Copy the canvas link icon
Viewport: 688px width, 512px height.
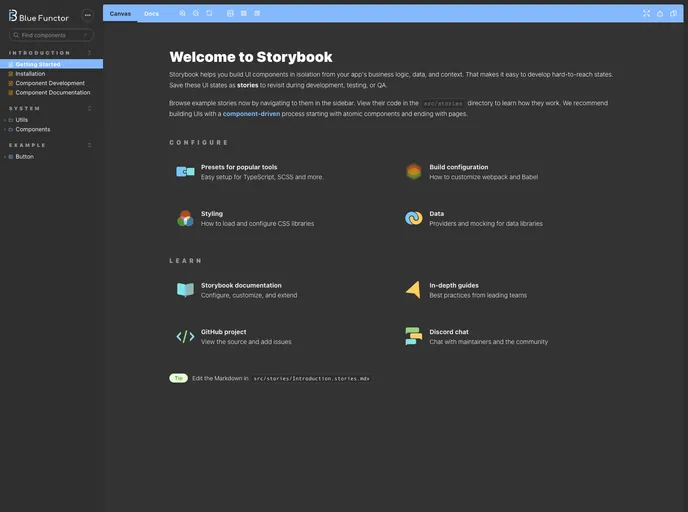673,13
